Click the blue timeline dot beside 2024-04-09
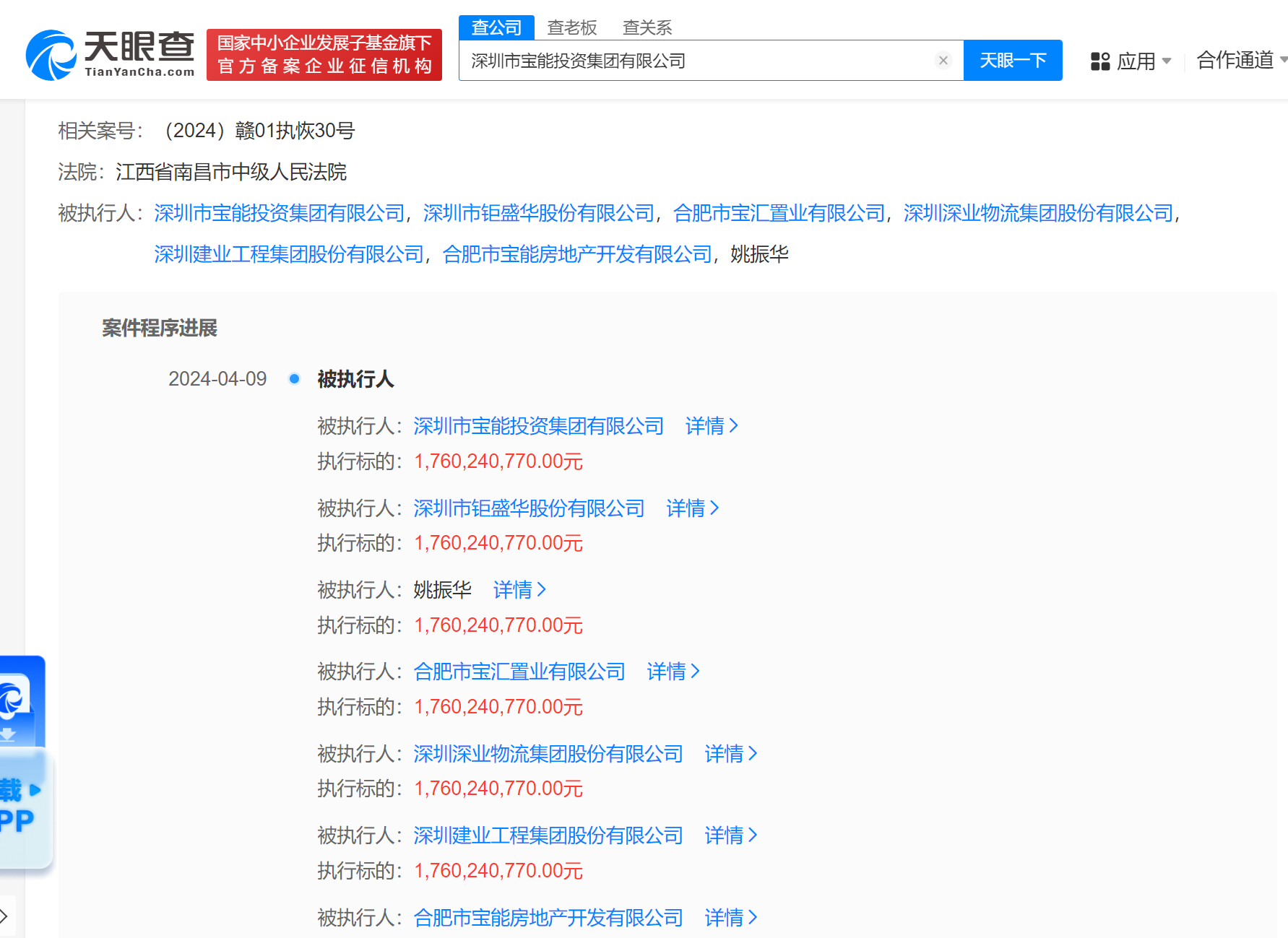 (x=294, y=378)
